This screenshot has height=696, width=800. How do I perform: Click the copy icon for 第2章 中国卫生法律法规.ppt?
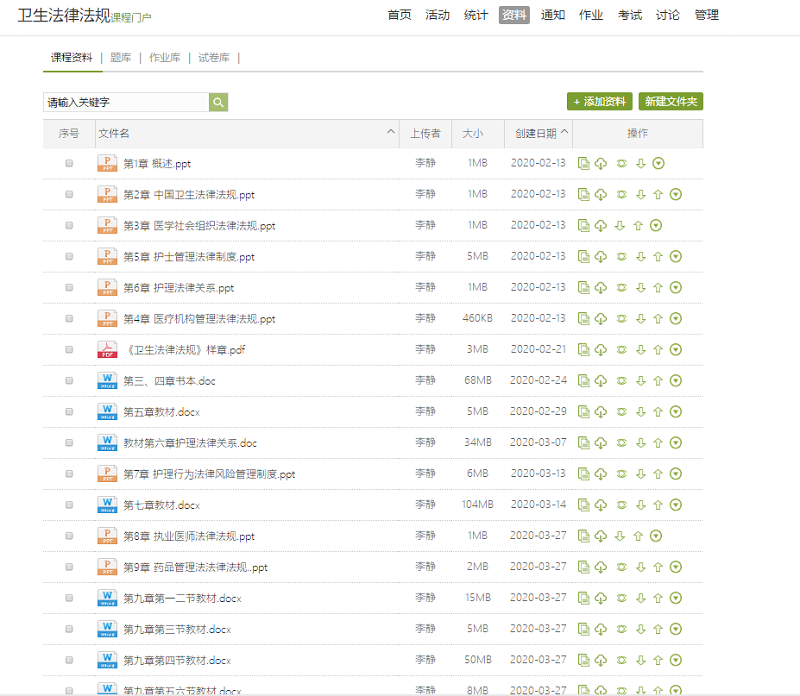coord(584,193)
